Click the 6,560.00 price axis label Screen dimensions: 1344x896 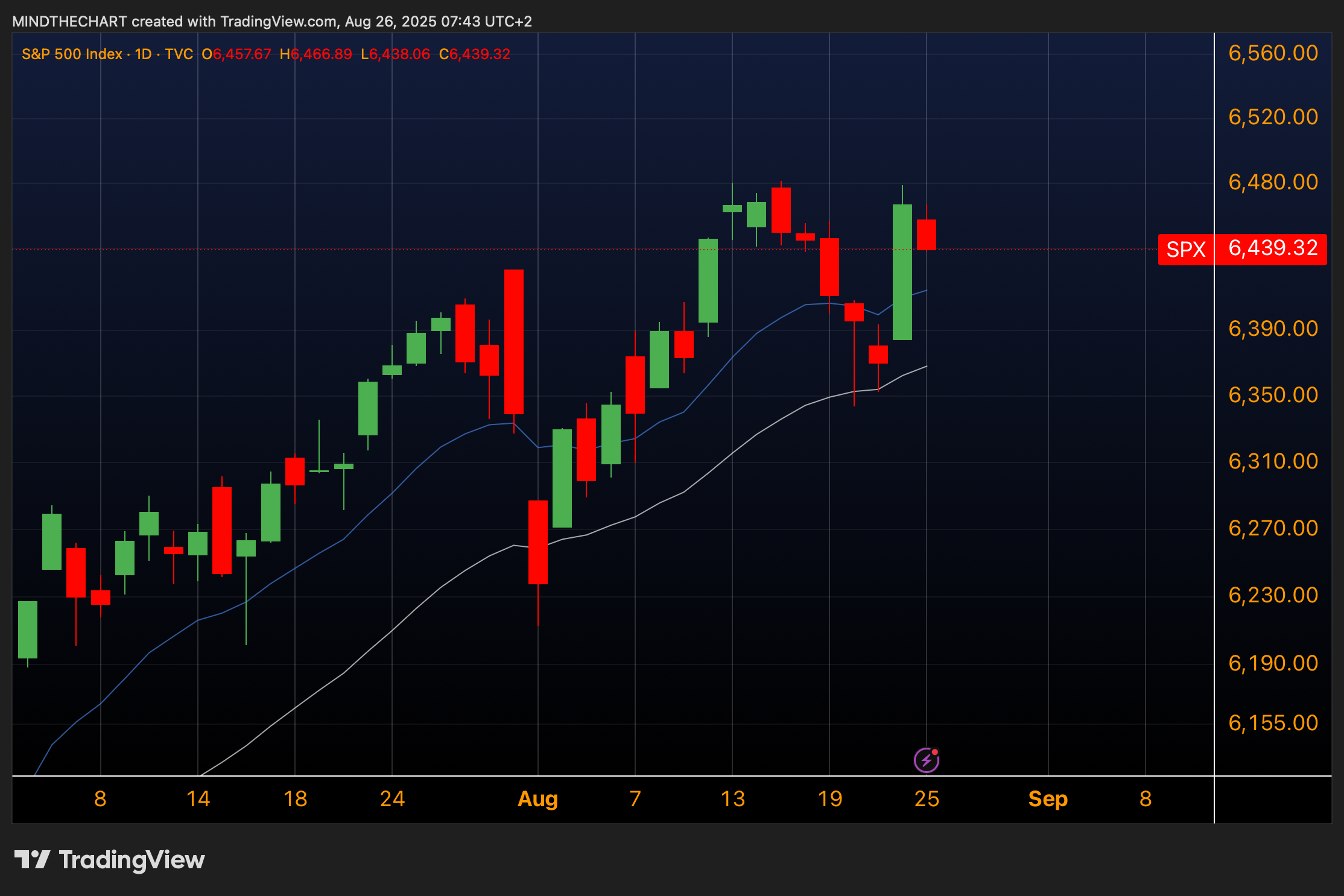[x=1273, y=53]
